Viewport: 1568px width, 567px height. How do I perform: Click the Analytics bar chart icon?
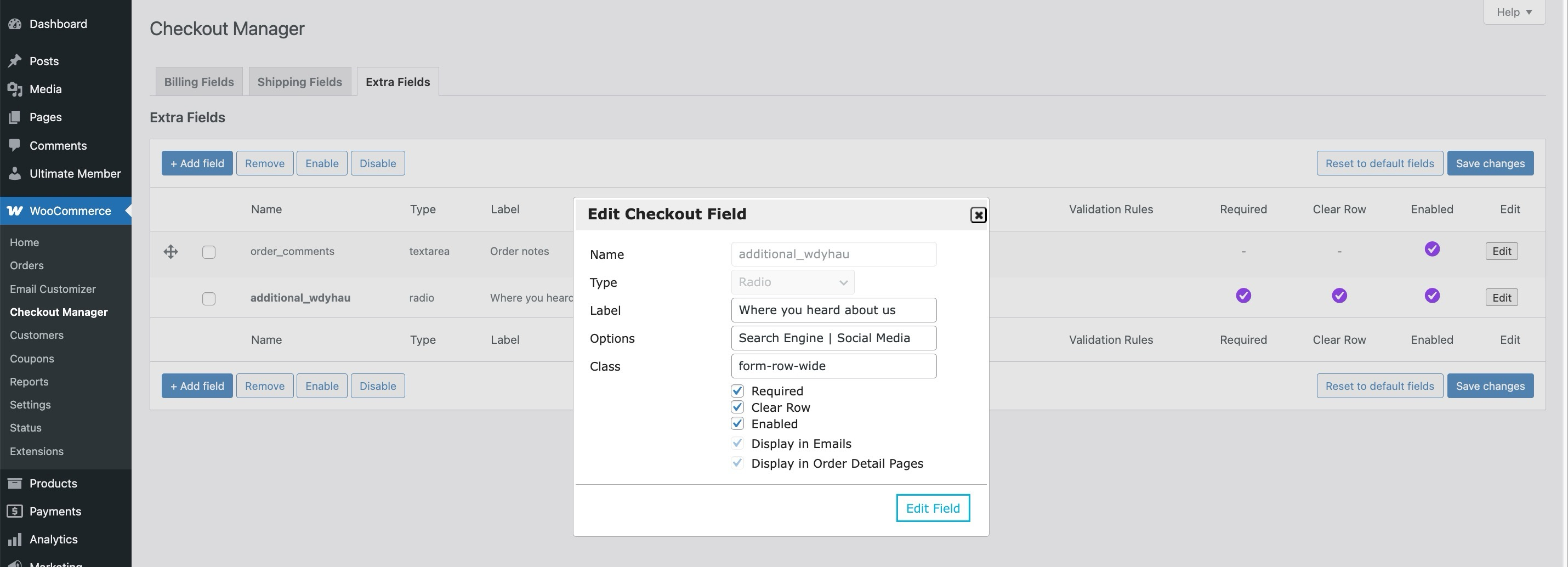point(15,540)
